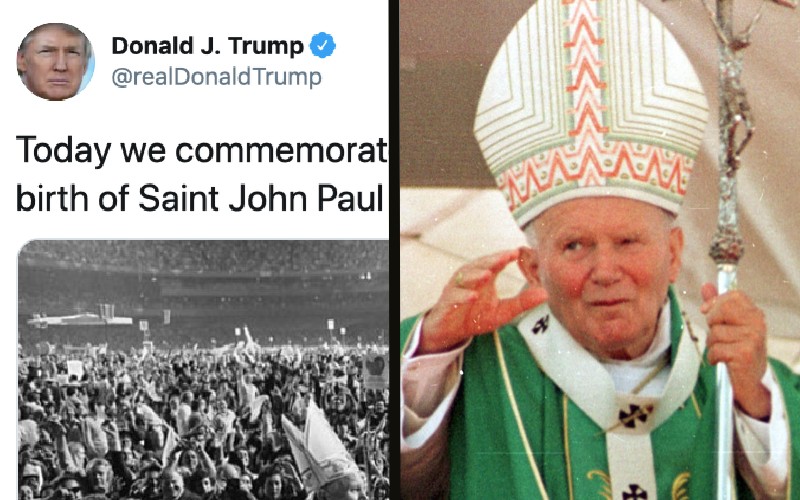The width and height of the screenshot is (800, 500).
Task: Open the black-and-white stadium crowd photo
Action: tap(204, 369)
